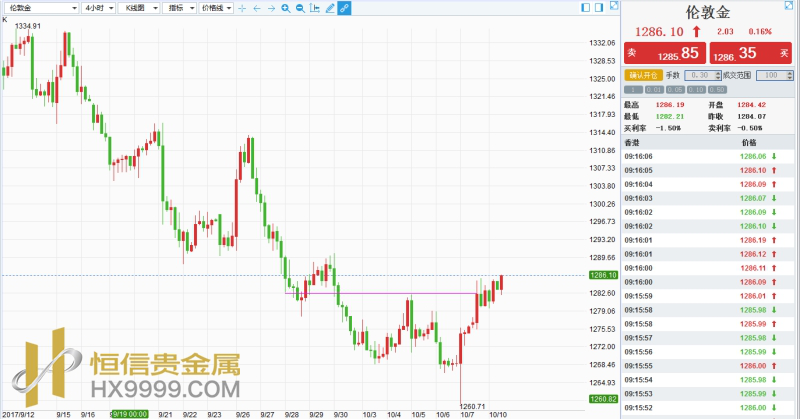800x419 pixels.
Task: Open the K线图 chart type dropdown
Action: [x=139, y=8]
